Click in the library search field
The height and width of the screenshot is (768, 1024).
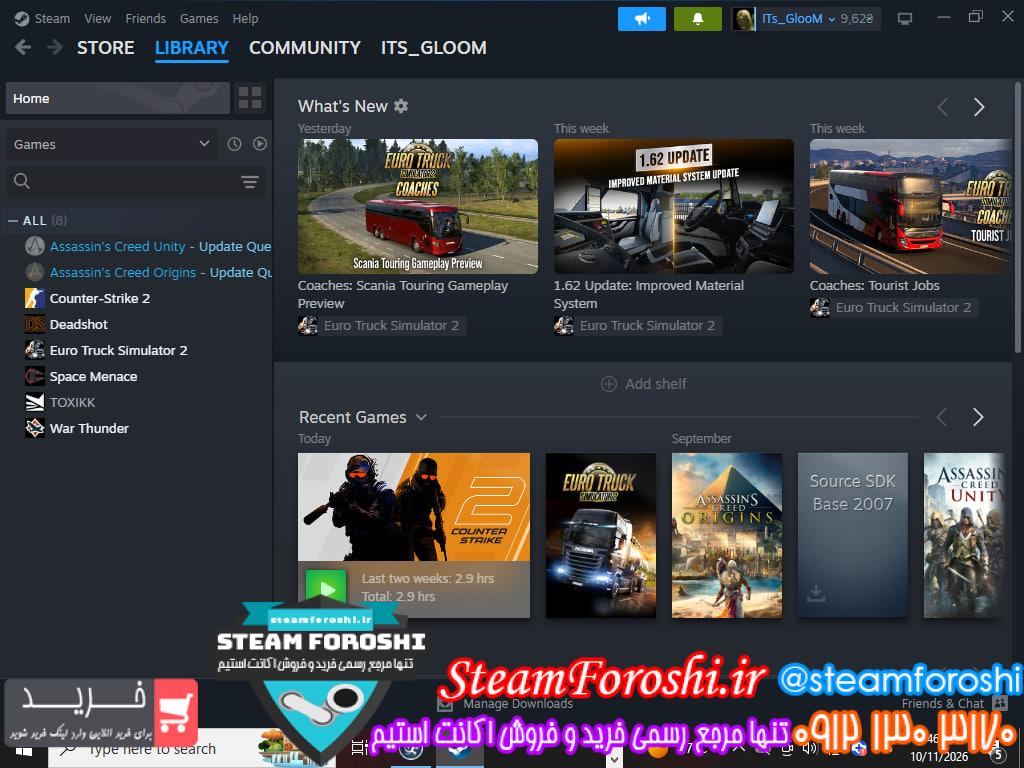(136, 181)
